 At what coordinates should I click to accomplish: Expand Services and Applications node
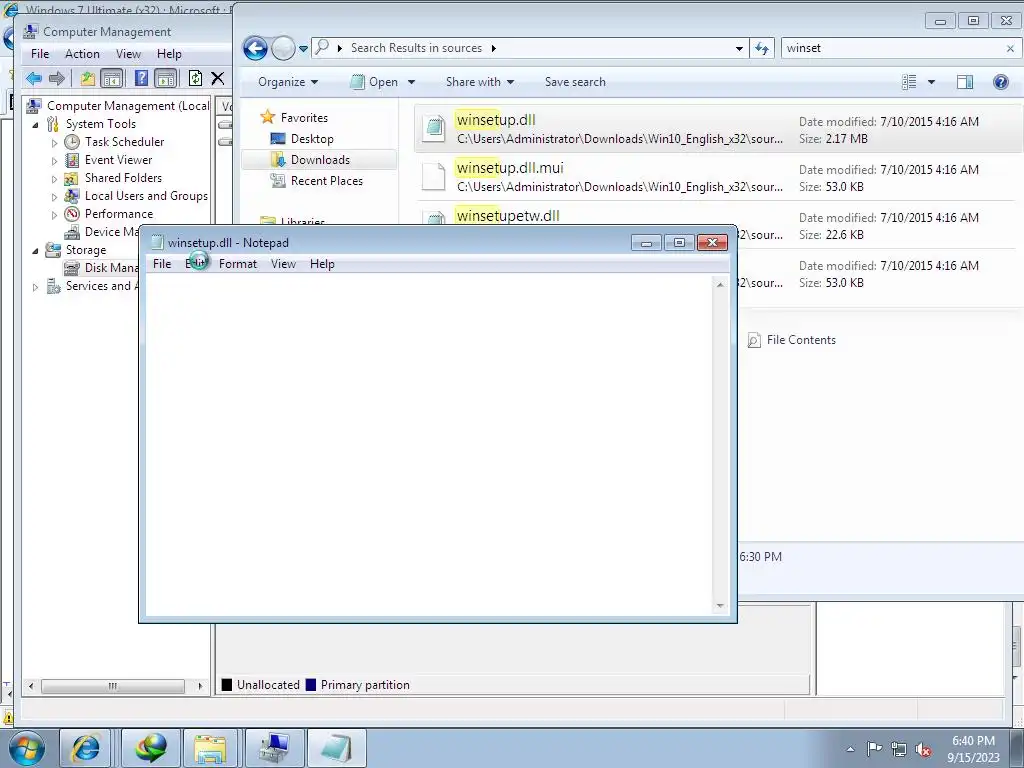click(x=35, y=287)
